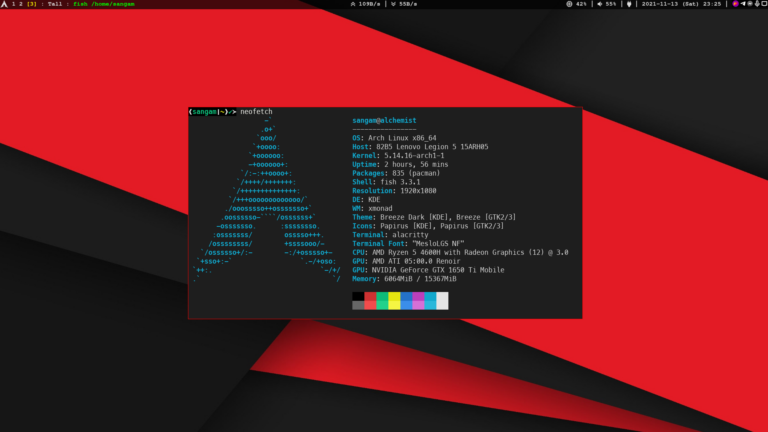768x432 pixels.
Task: Click the brightness icon beside 42%
Action: [569, 4]
